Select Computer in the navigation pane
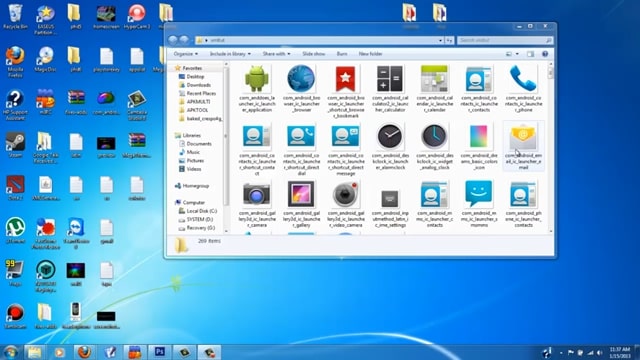This screenshot has width=640, height=360. click(x=190, y=202)
